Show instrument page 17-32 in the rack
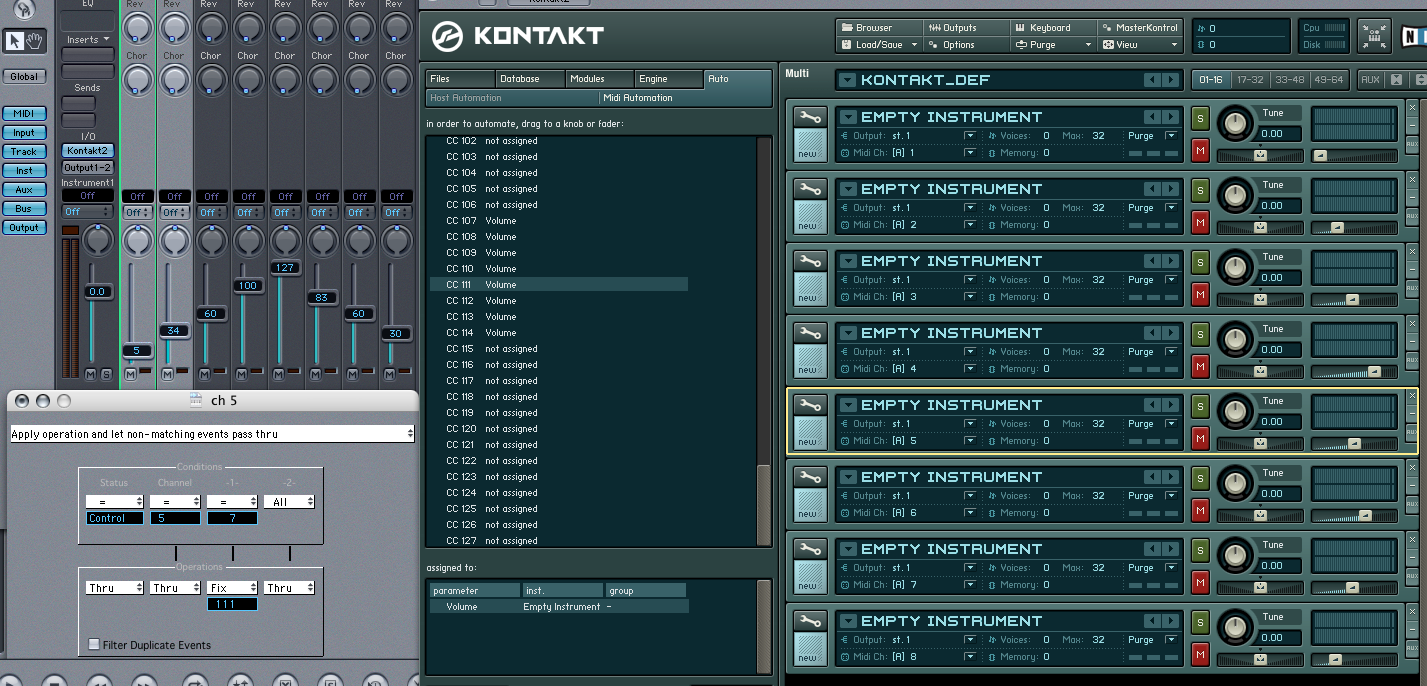1427x686 pixels. pos(1250,79)
